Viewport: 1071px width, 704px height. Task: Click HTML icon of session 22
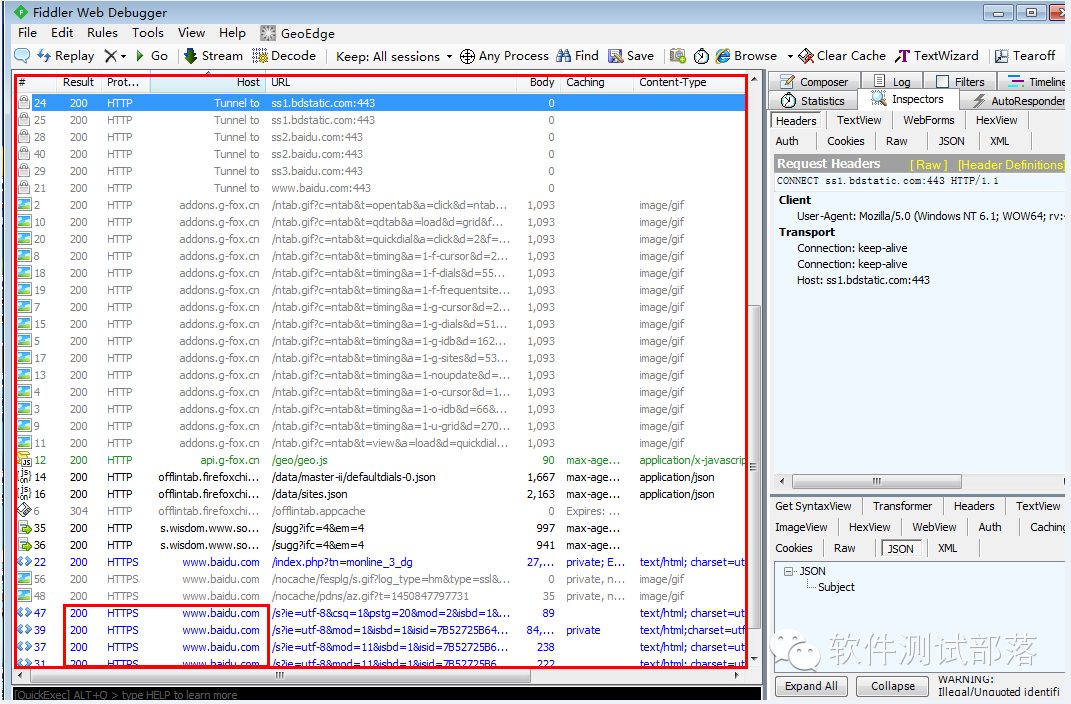[24, 562]
